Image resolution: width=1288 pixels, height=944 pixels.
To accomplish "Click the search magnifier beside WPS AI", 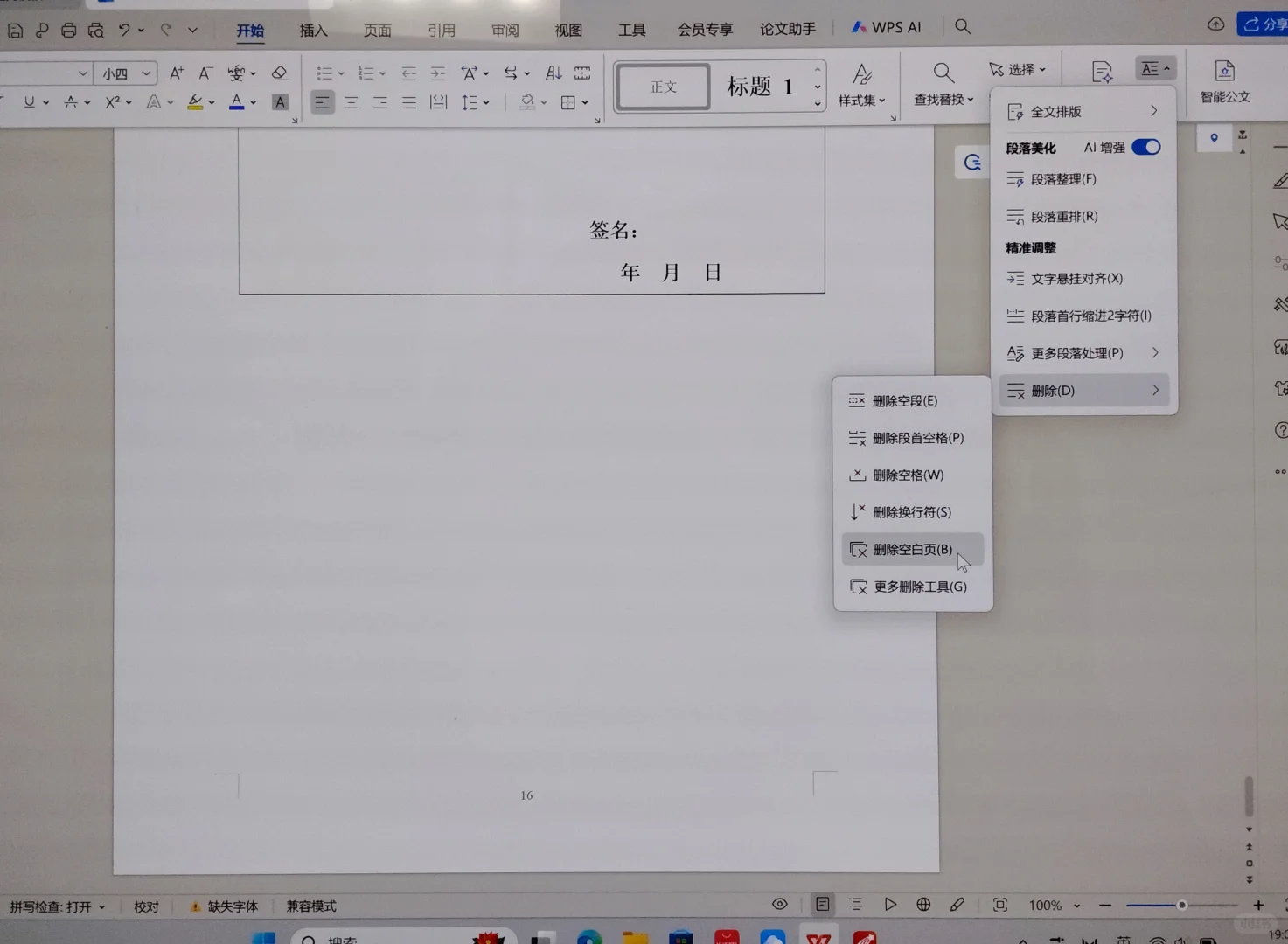I will [x=963, y=27].
